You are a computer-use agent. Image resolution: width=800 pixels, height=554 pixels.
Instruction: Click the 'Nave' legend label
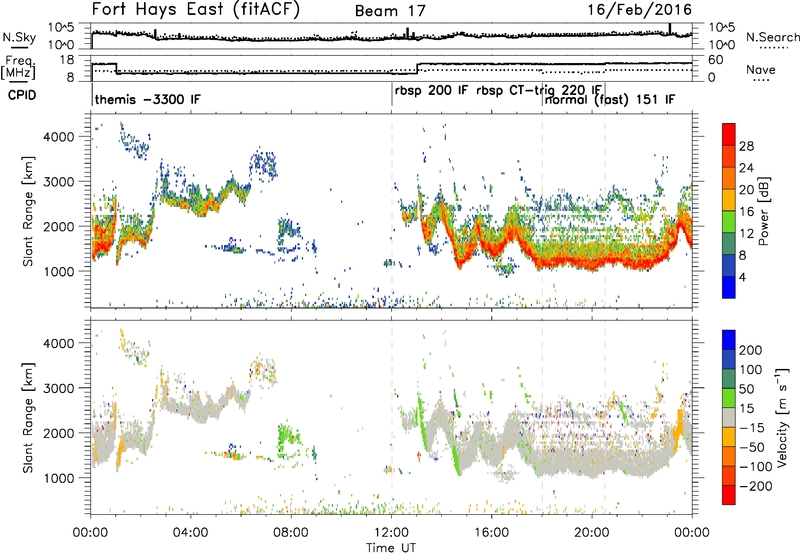tap(760, 69)
